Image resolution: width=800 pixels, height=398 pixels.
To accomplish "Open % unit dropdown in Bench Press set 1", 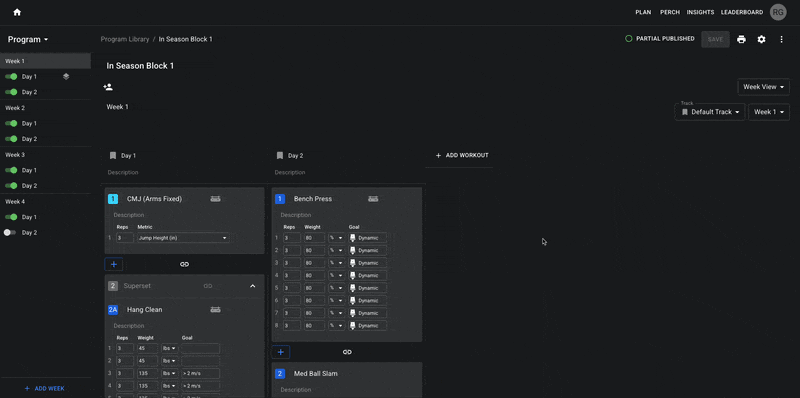I will coord(336,238).
